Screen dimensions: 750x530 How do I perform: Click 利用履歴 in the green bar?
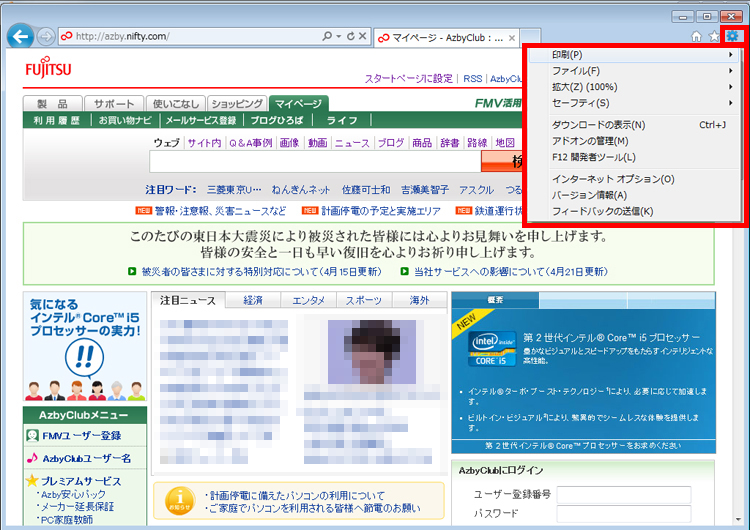coord(56,120)
